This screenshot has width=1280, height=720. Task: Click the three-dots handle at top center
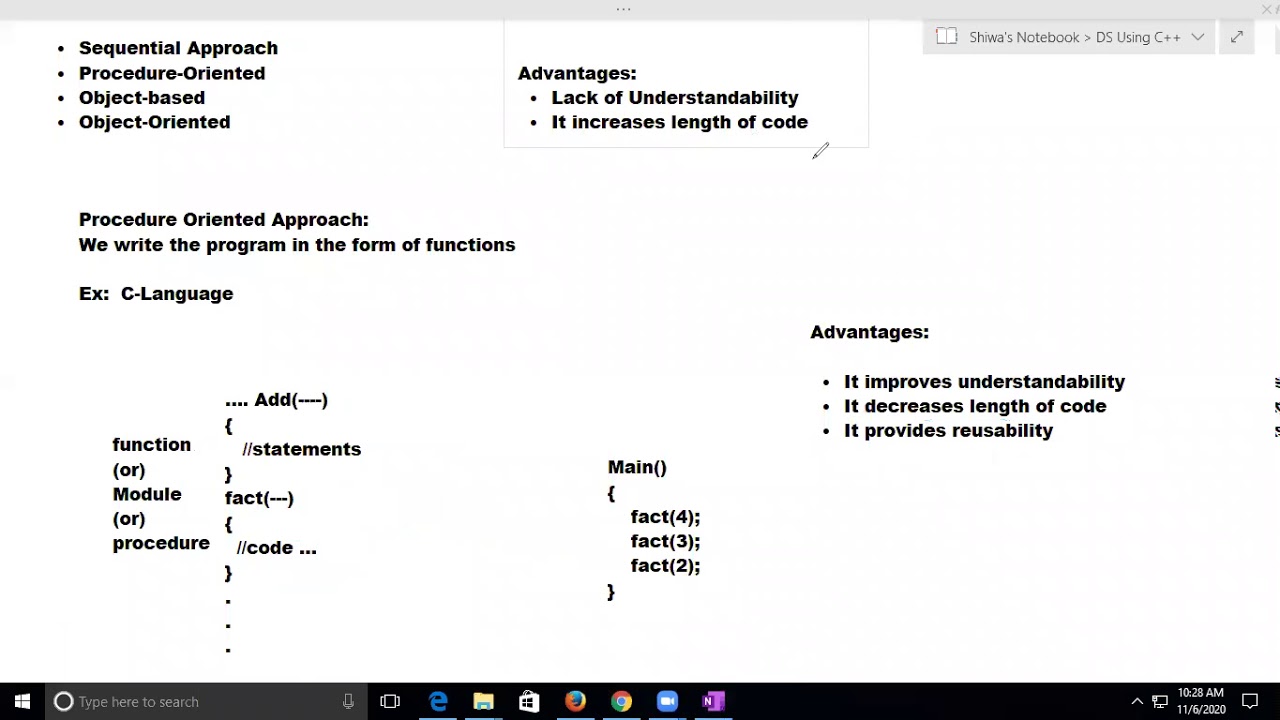pyautogui.click(x=624, y=9)
